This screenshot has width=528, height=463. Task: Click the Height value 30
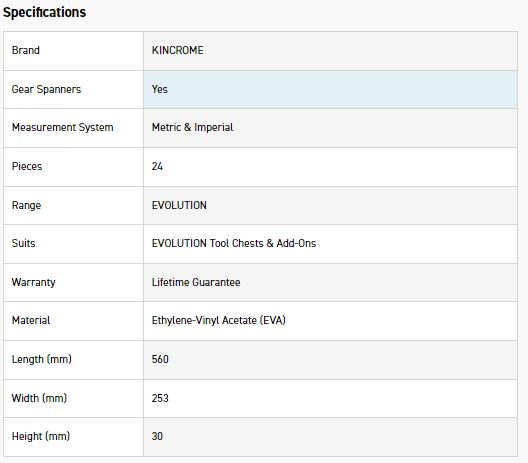coord(157,436)
